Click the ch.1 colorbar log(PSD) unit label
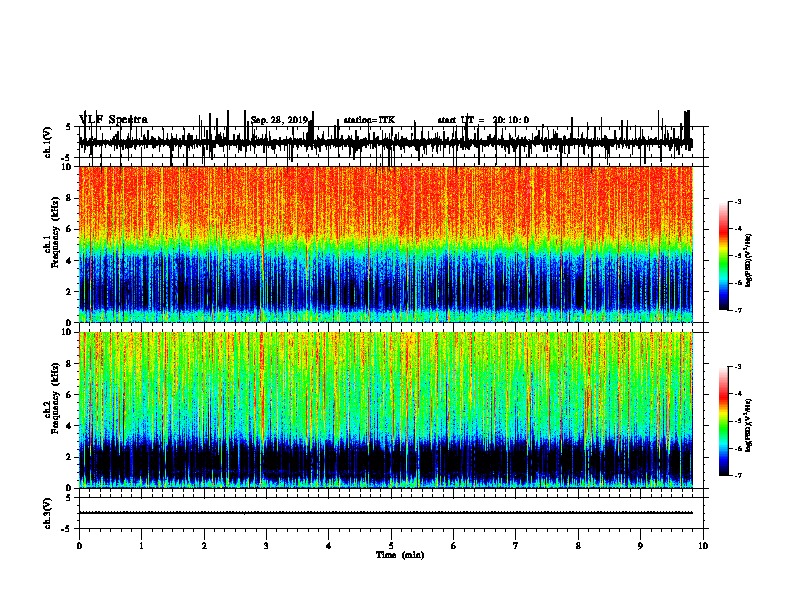Screen dimensions: 792x612 748,261
